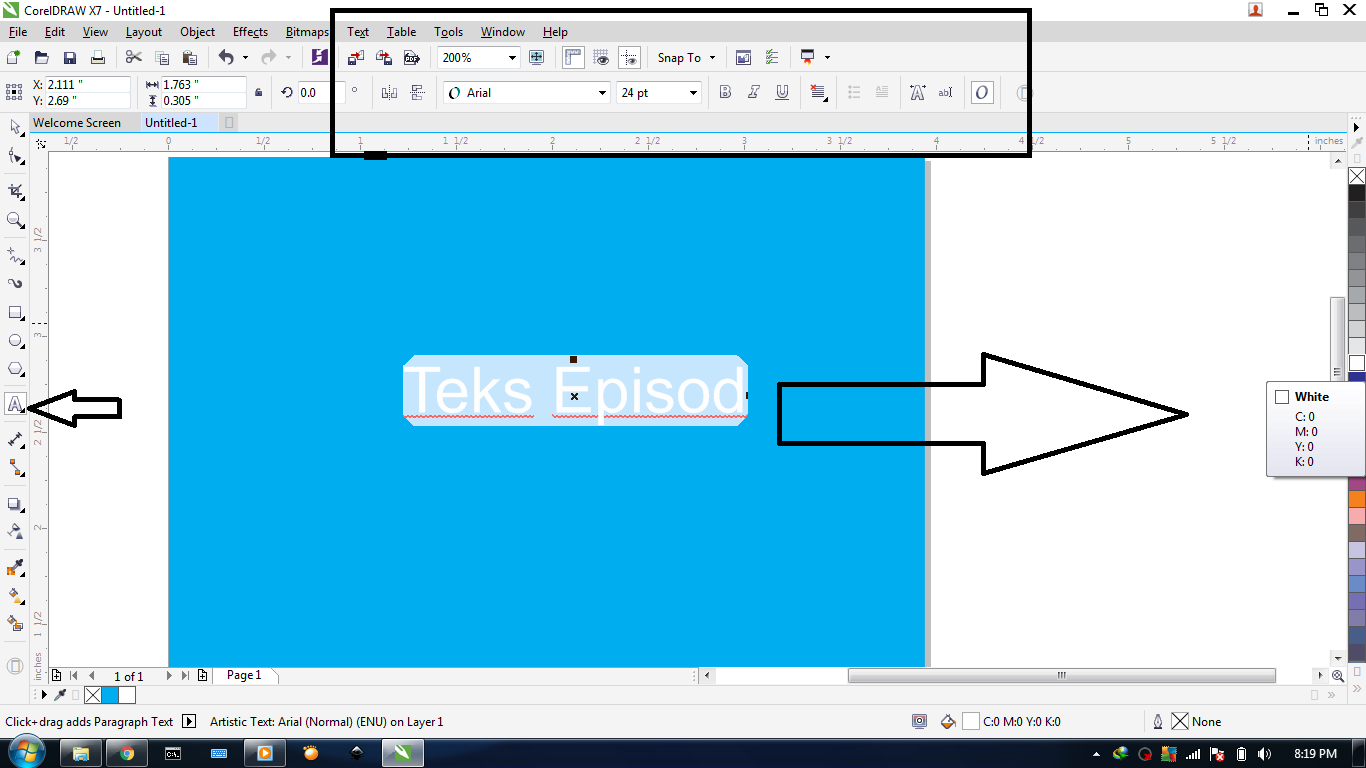The width and height of the screenshot is (1366, 768).
Task: Select the Page 1 tab
Action: [244, 676]
